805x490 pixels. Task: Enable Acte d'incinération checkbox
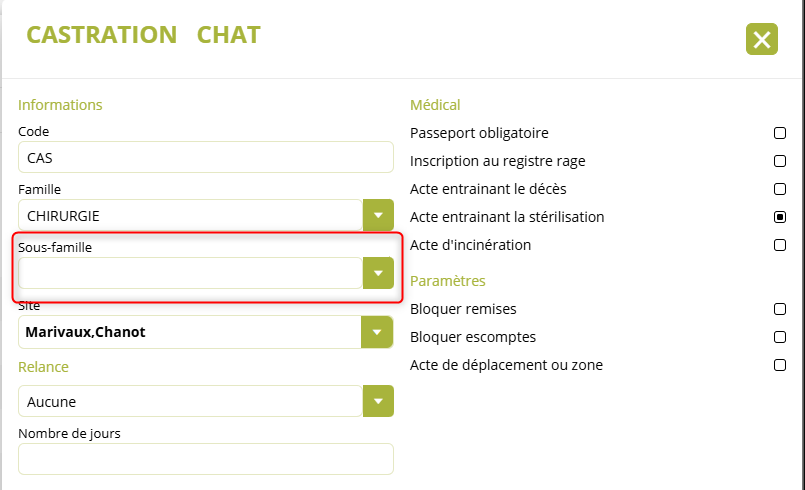tap(780, 245)
